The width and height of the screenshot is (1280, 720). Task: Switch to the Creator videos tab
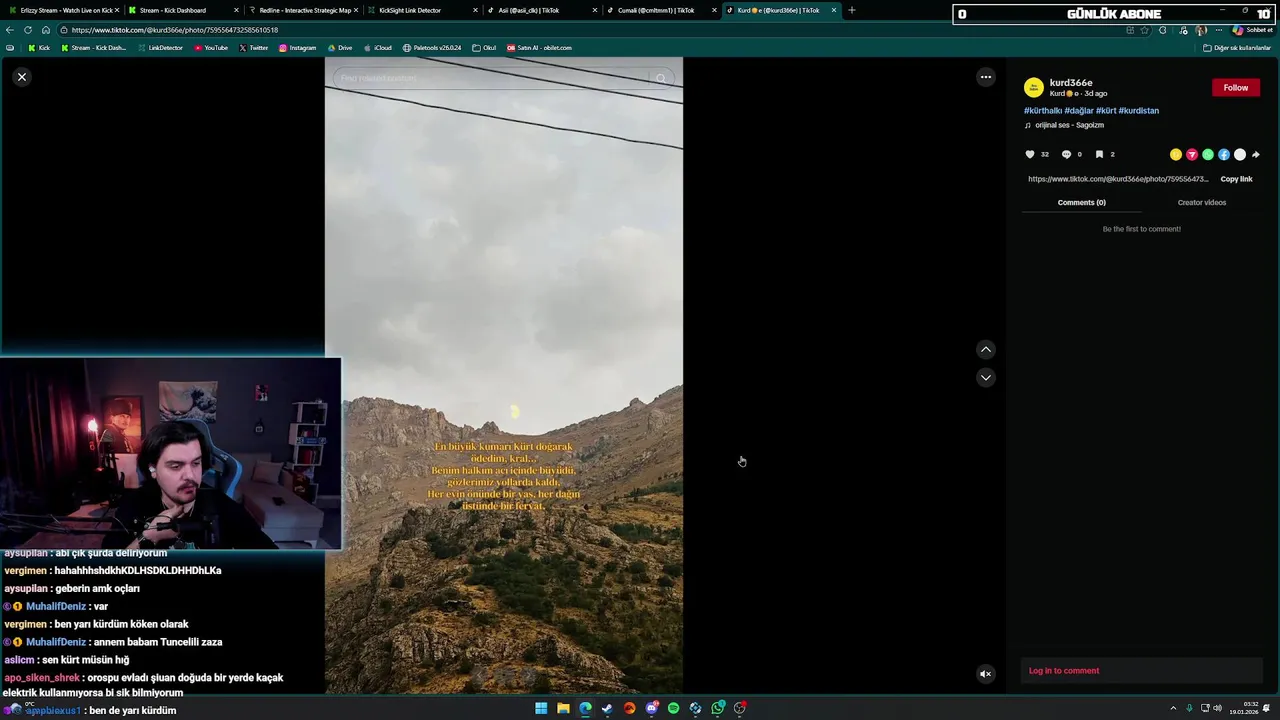[x=1201, y=203]
